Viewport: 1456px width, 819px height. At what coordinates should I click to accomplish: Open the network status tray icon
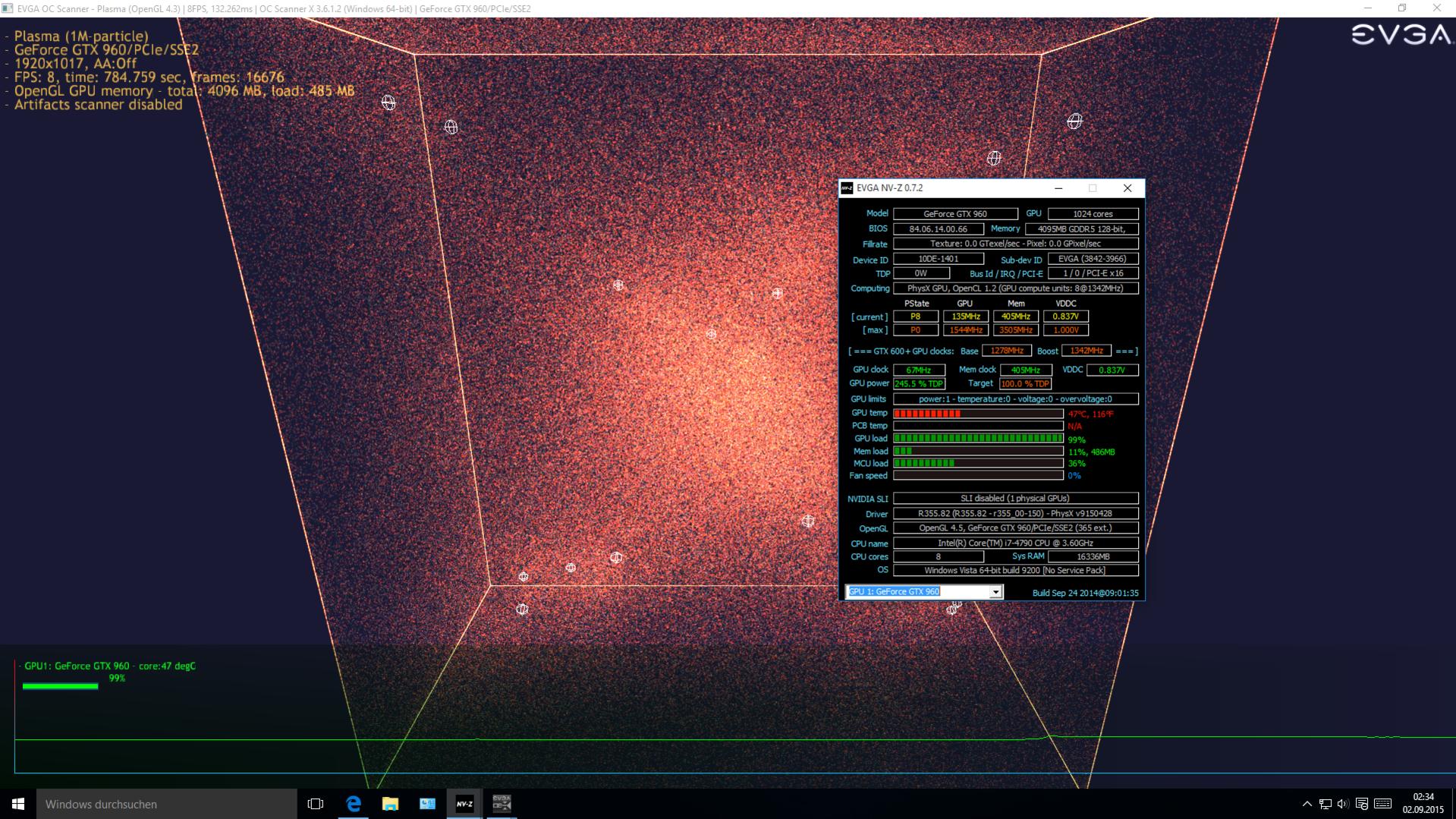[1325, 804]
